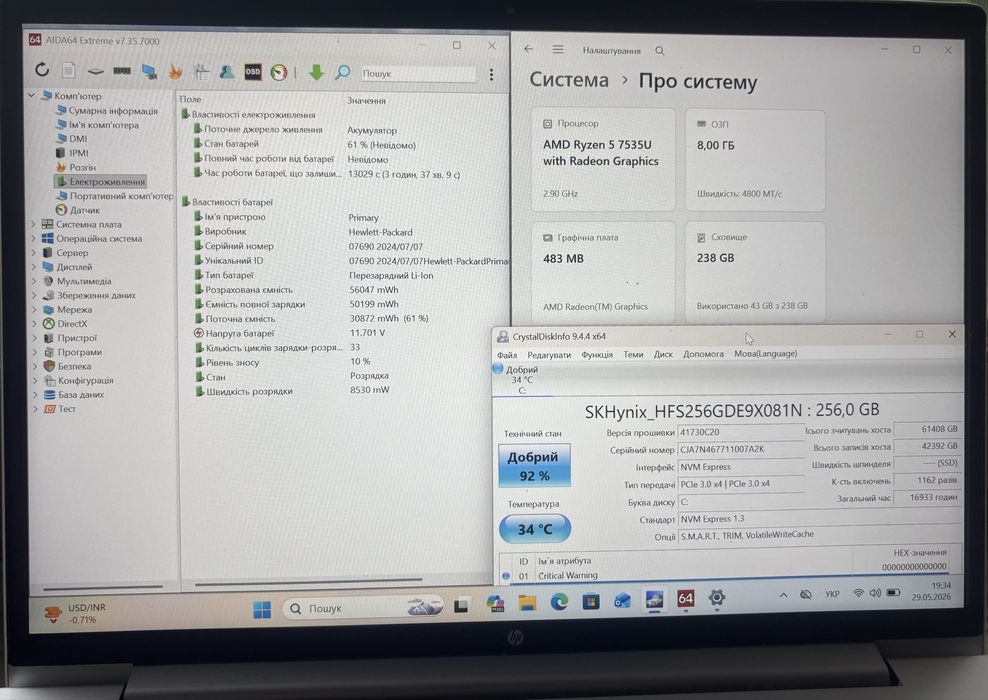Click the Пошук search field in AIDA64
This screenshot has height=700, width=988.
point(418,74)
